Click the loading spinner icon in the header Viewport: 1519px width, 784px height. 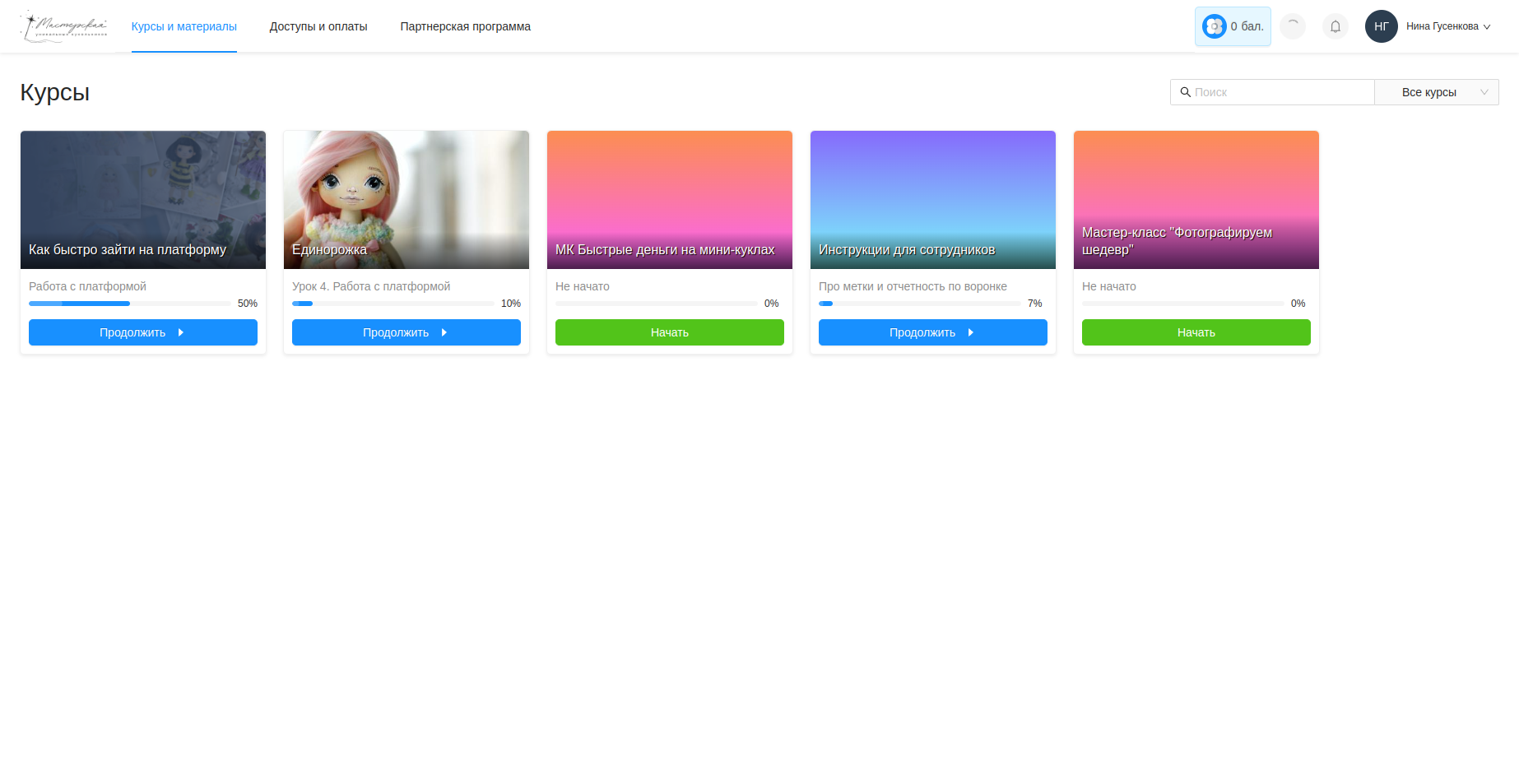(x=1293, y=26)
